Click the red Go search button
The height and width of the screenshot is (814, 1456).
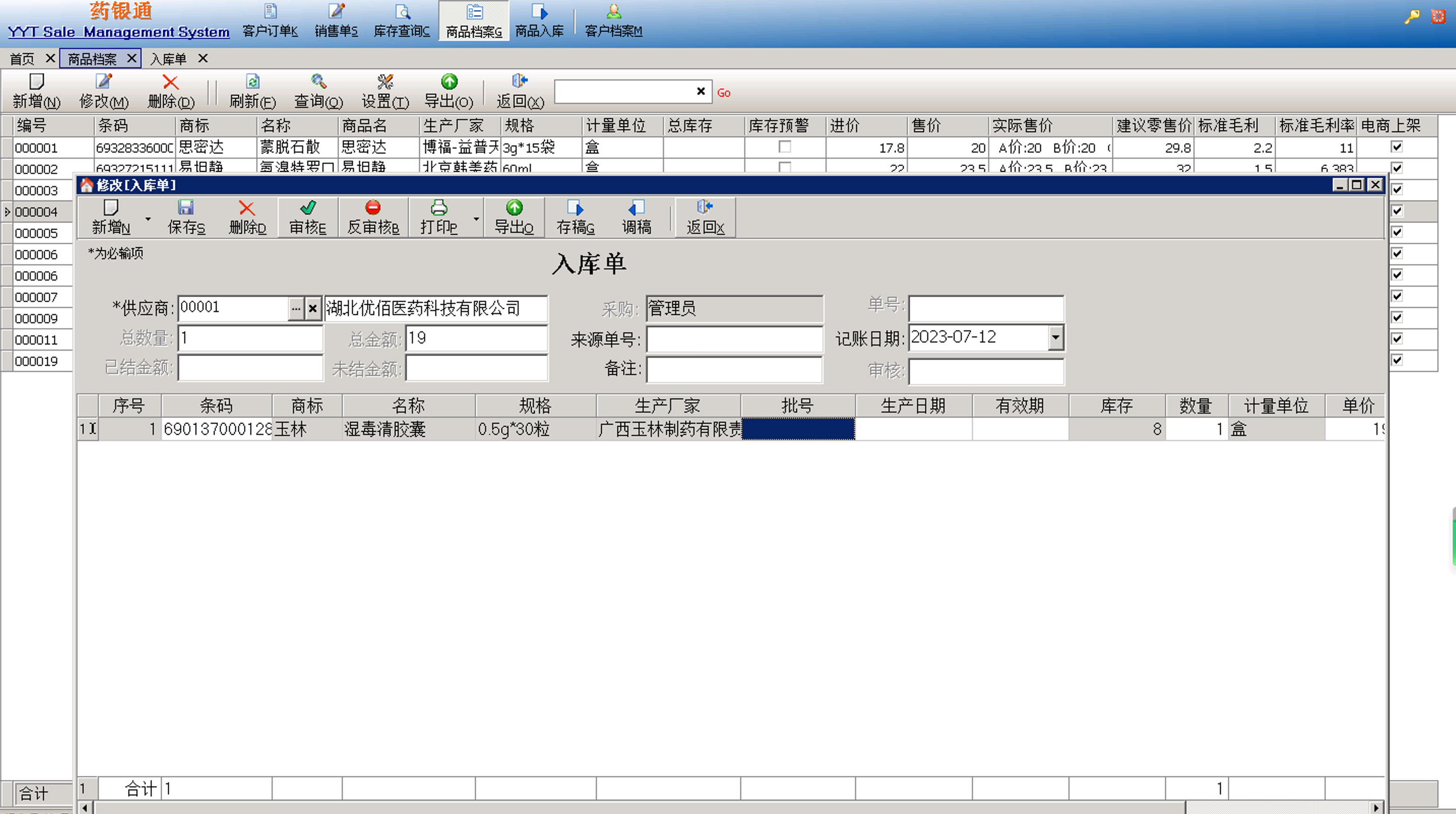point(723,92)
